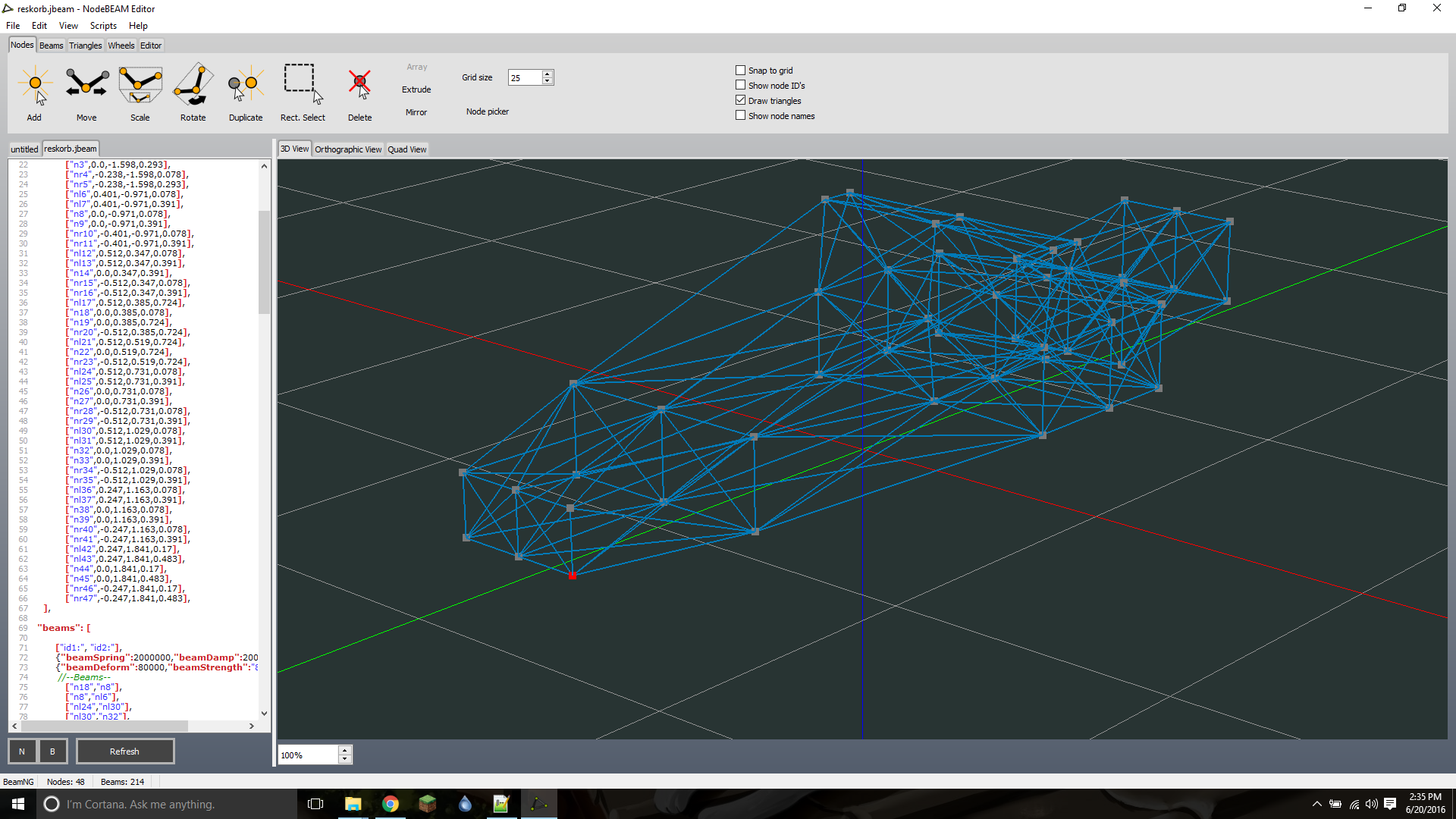Click the Mirror button

(416, 112)
